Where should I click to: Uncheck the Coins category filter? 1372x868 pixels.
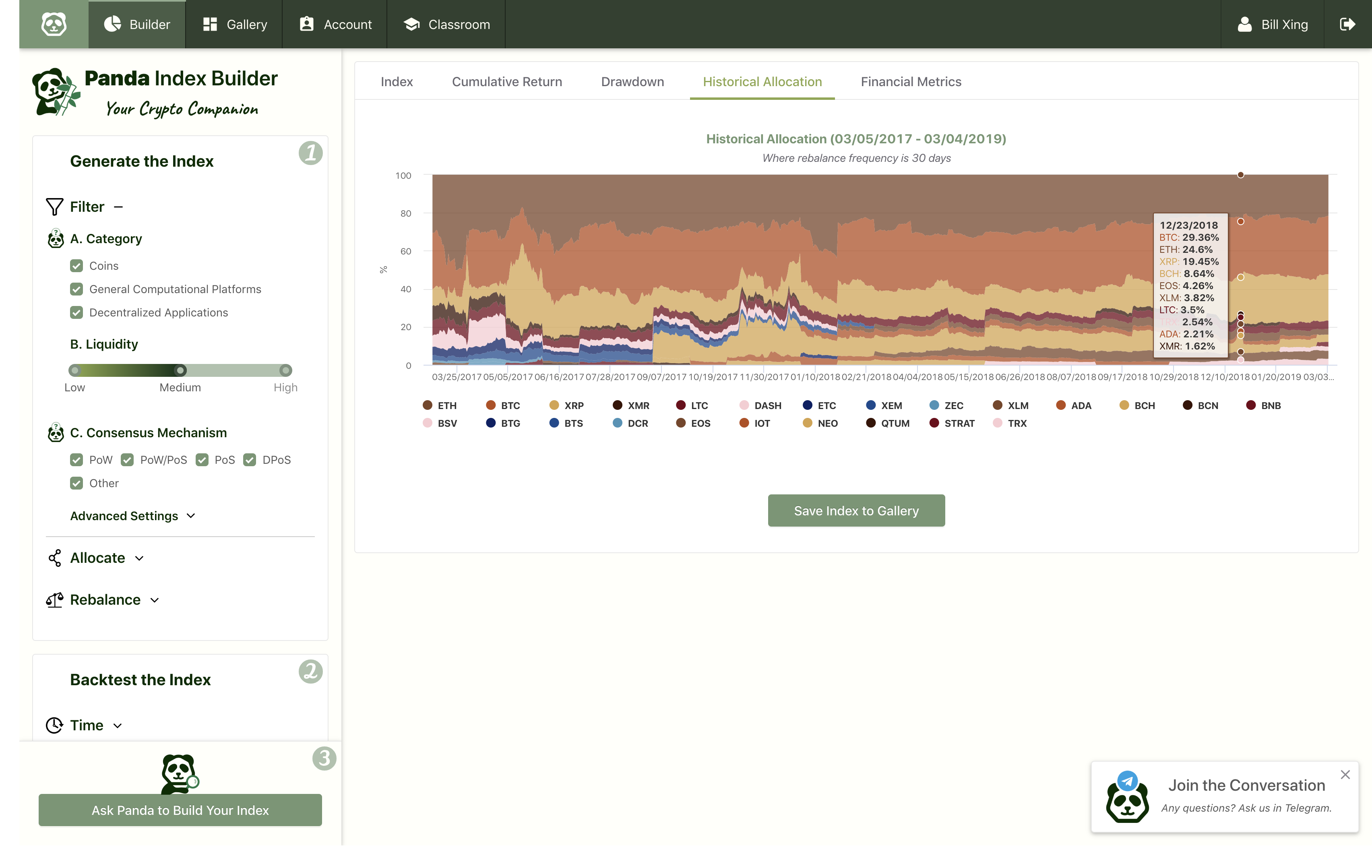[77, 266]
